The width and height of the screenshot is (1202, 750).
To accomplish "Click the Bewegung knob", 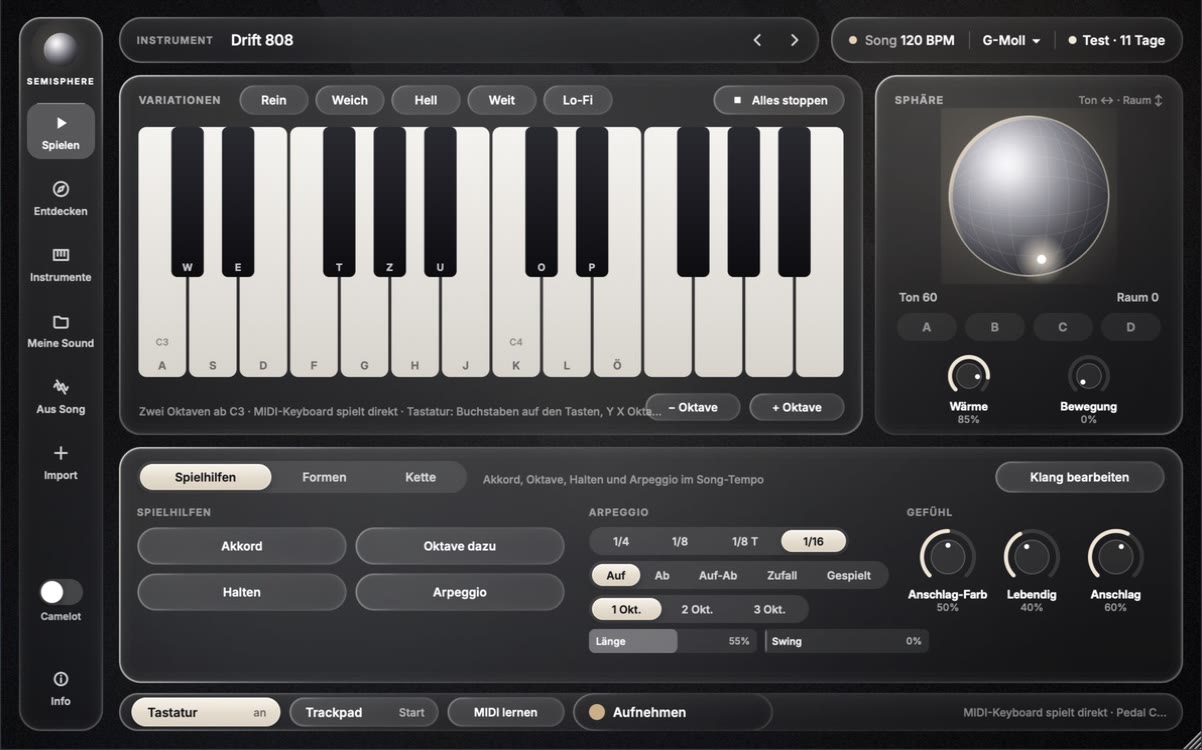I will pos(1088,376).
